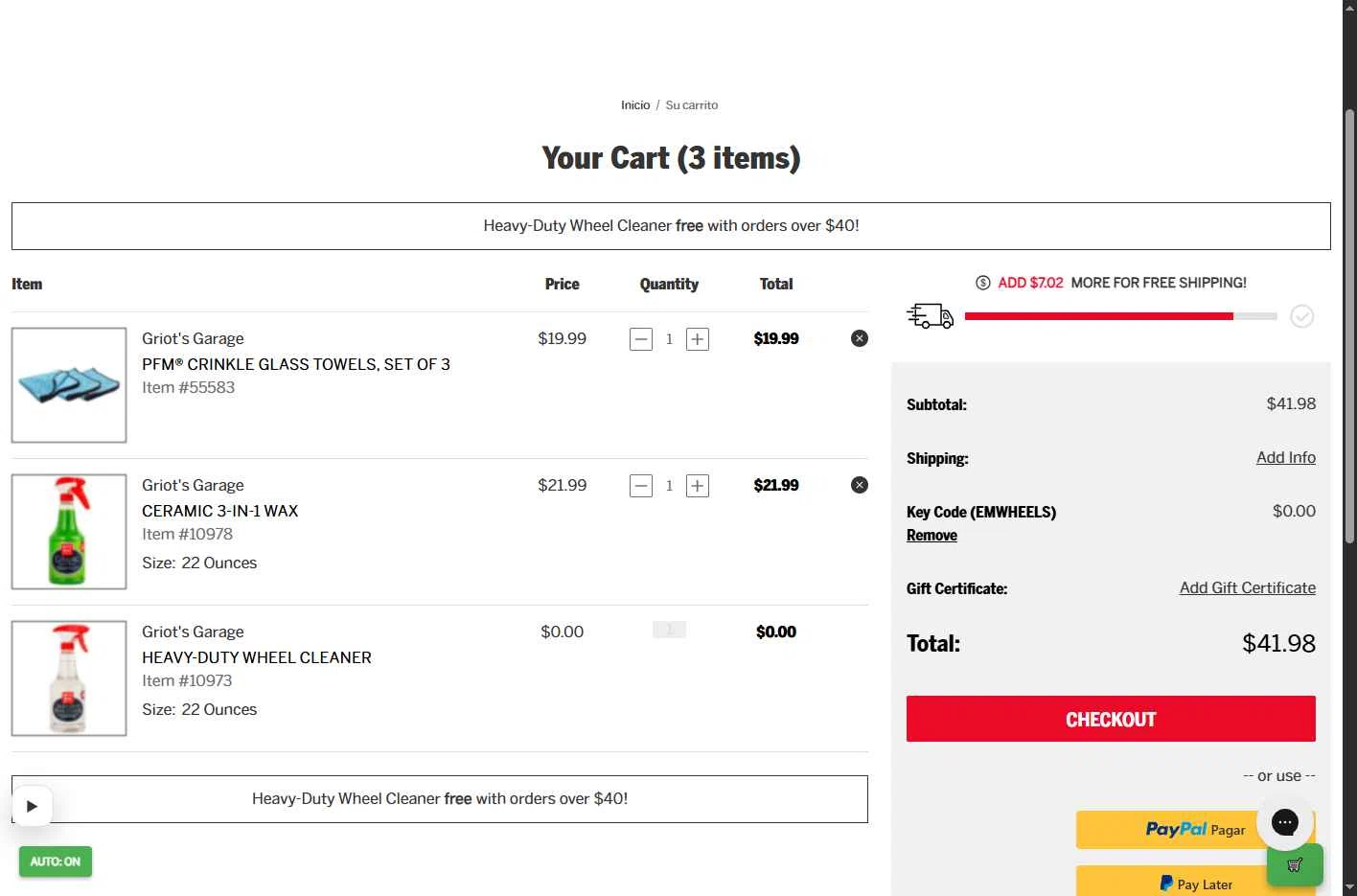This screenshot has height=896, width=1357.
Task: Remove Ceramic 3-in-1 Wax from cart
Action: tap(860, 485)
